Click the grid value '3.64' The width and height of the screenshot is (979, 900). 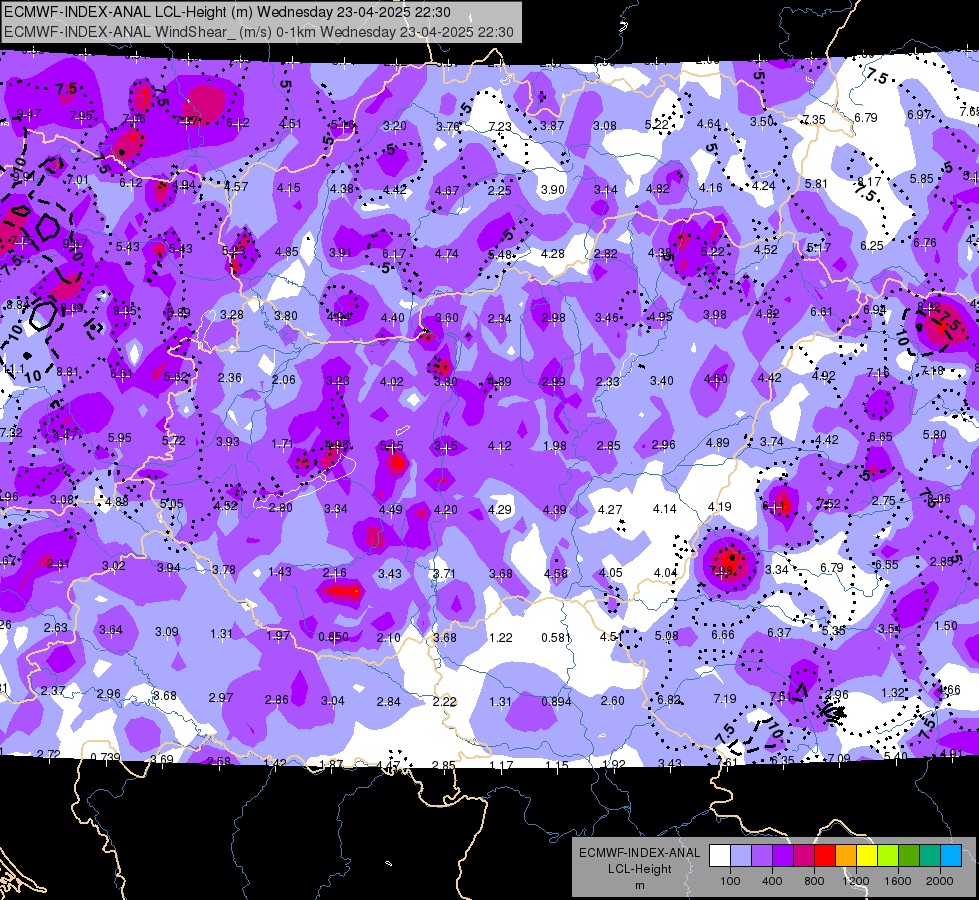point(111,630)
